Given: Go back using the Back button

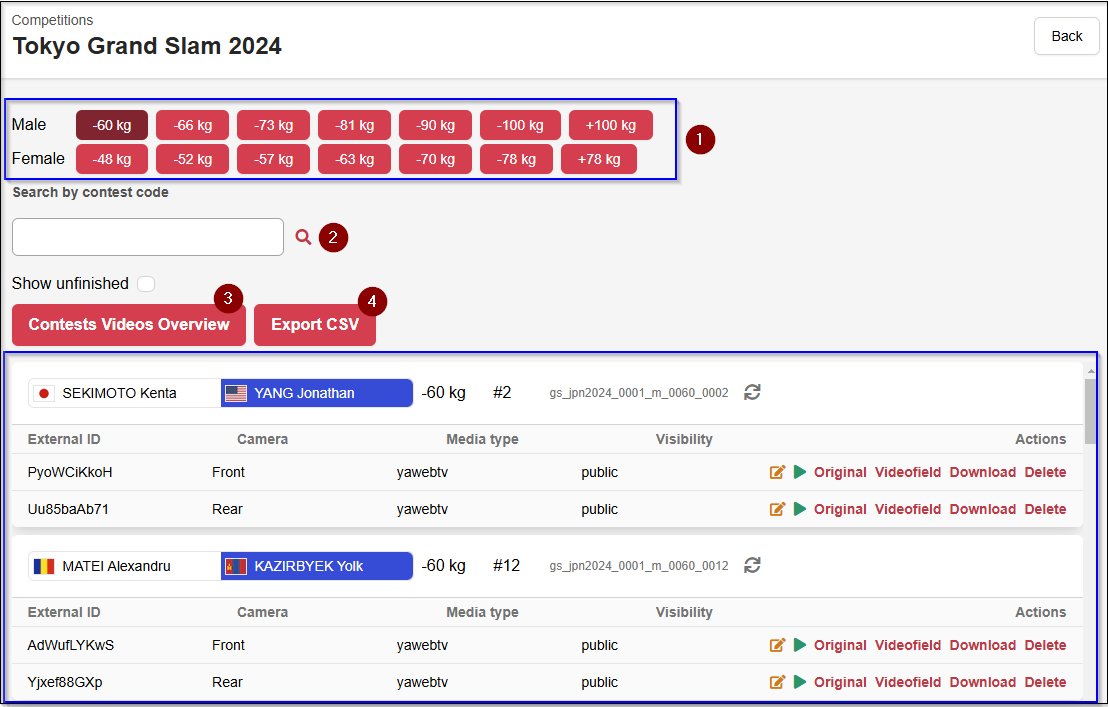Looking at the screenshot, I should point(1066,36).
